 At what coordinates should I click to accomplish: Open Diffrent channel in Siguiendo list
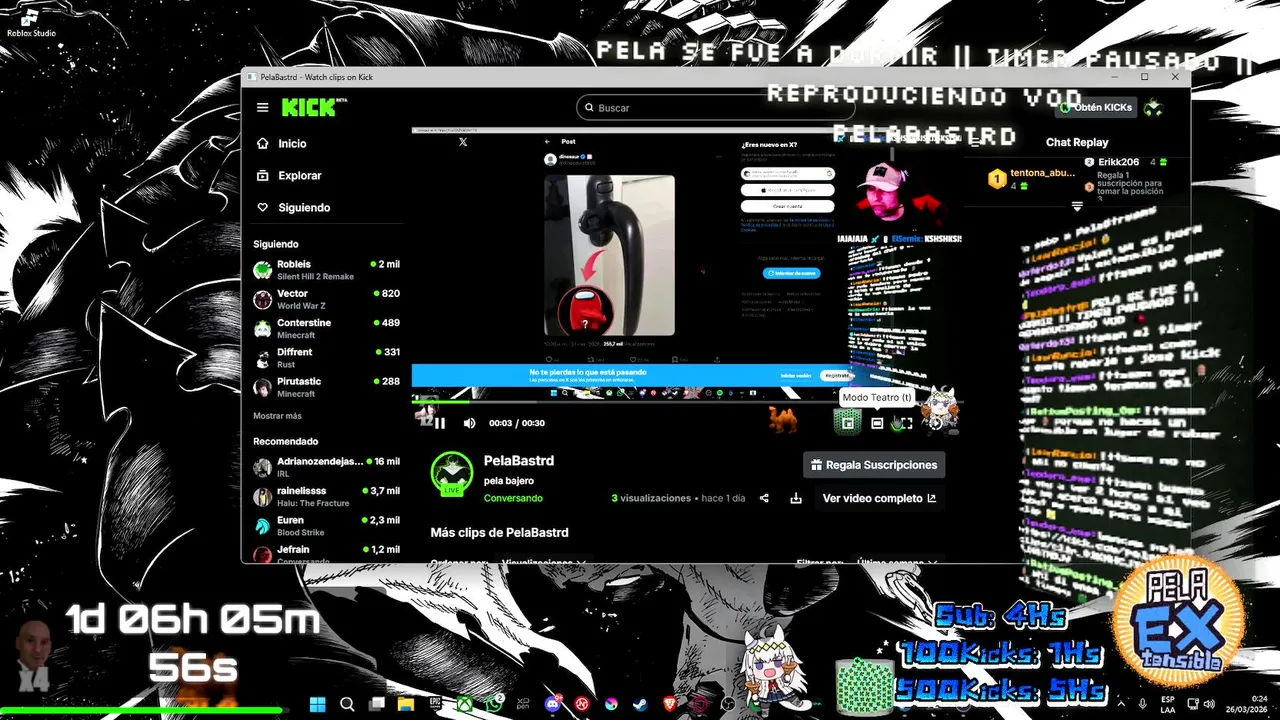click(327, 358)
